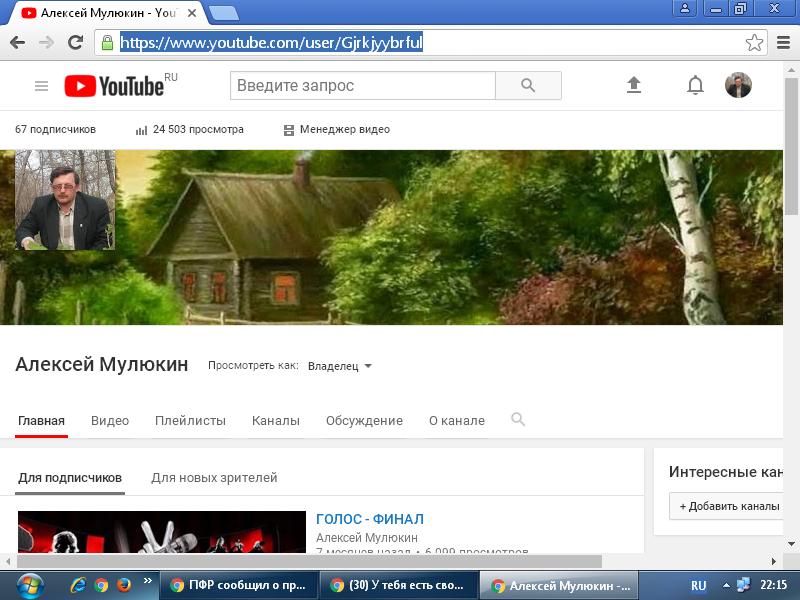800x600 pixels.
Task: Open the Chrome three-line menu
Action: coord(782,43)
